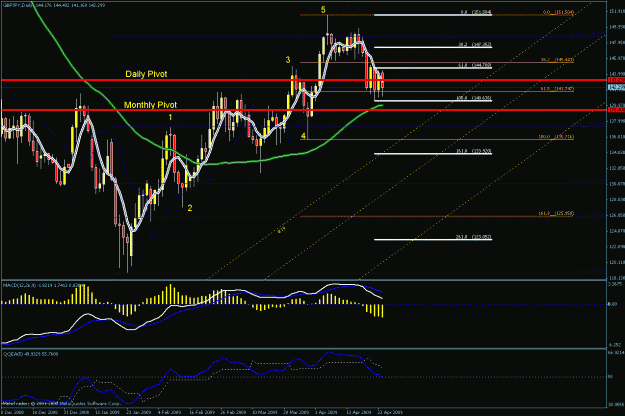Select the red Monthly Pivot horizontal line
This screenshot has width=625, height=416.
(x=303, y=110)
